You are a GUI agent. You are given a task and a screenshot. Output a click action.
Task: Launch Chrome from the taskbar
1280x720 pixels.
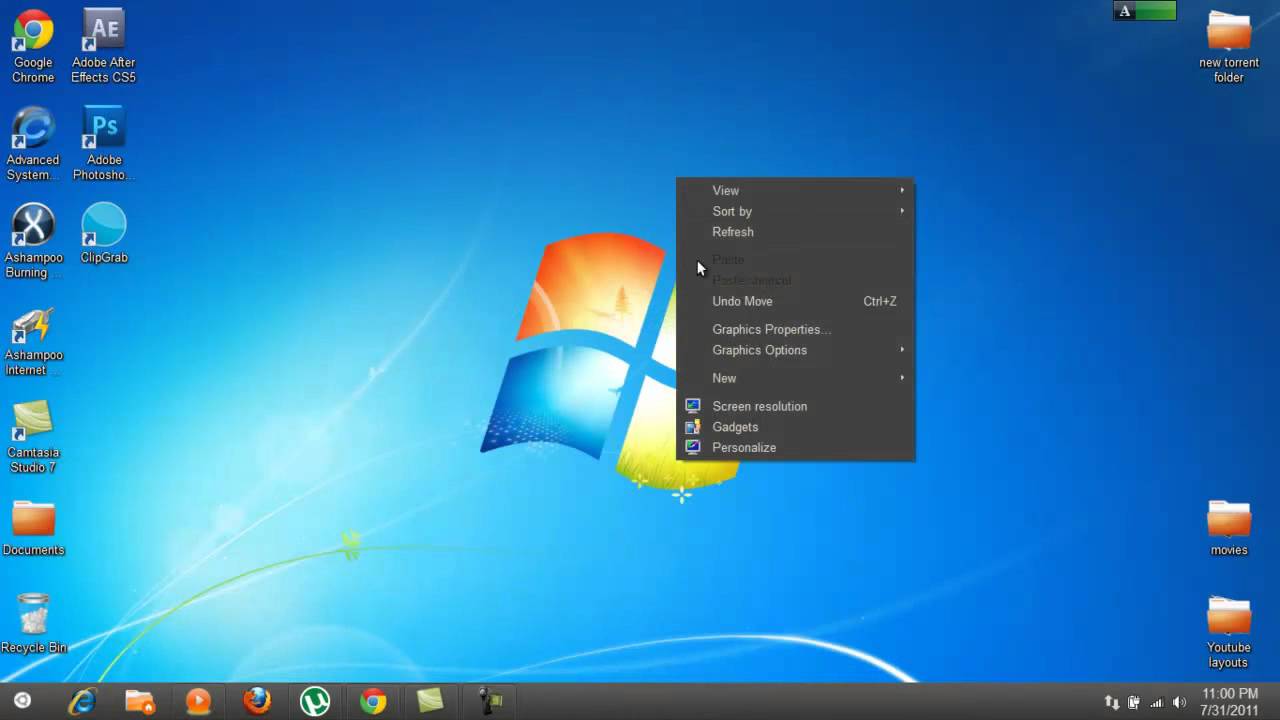click(373, 701)
